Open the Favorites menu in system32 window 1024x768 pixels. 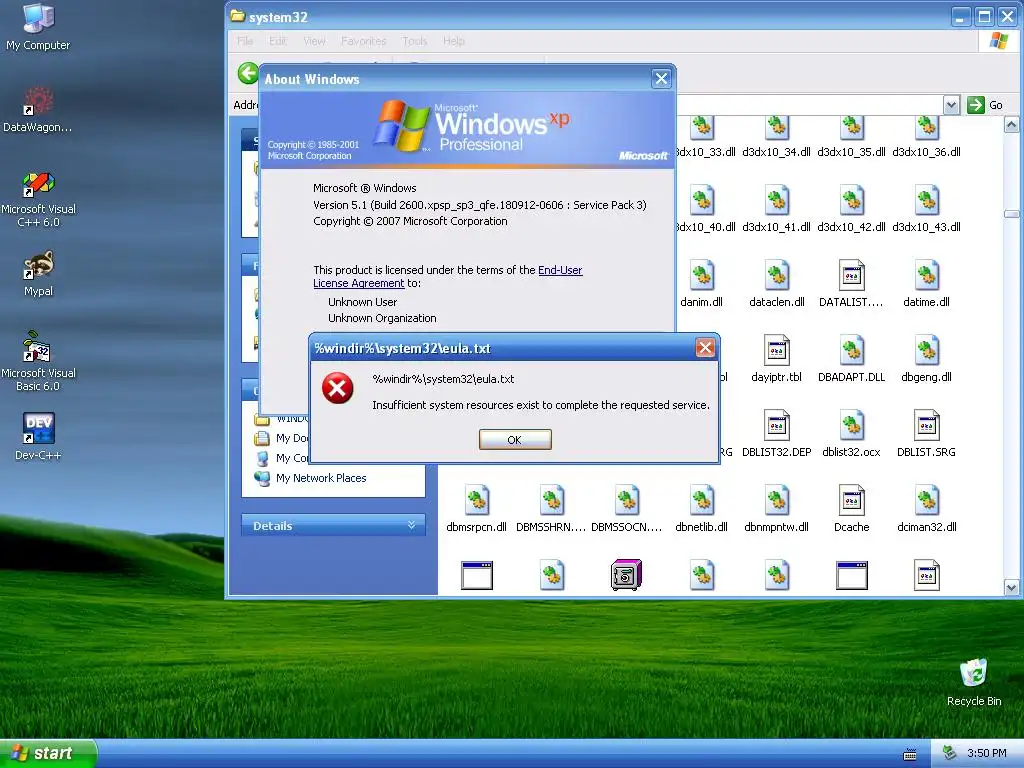(x=363, y=40)
